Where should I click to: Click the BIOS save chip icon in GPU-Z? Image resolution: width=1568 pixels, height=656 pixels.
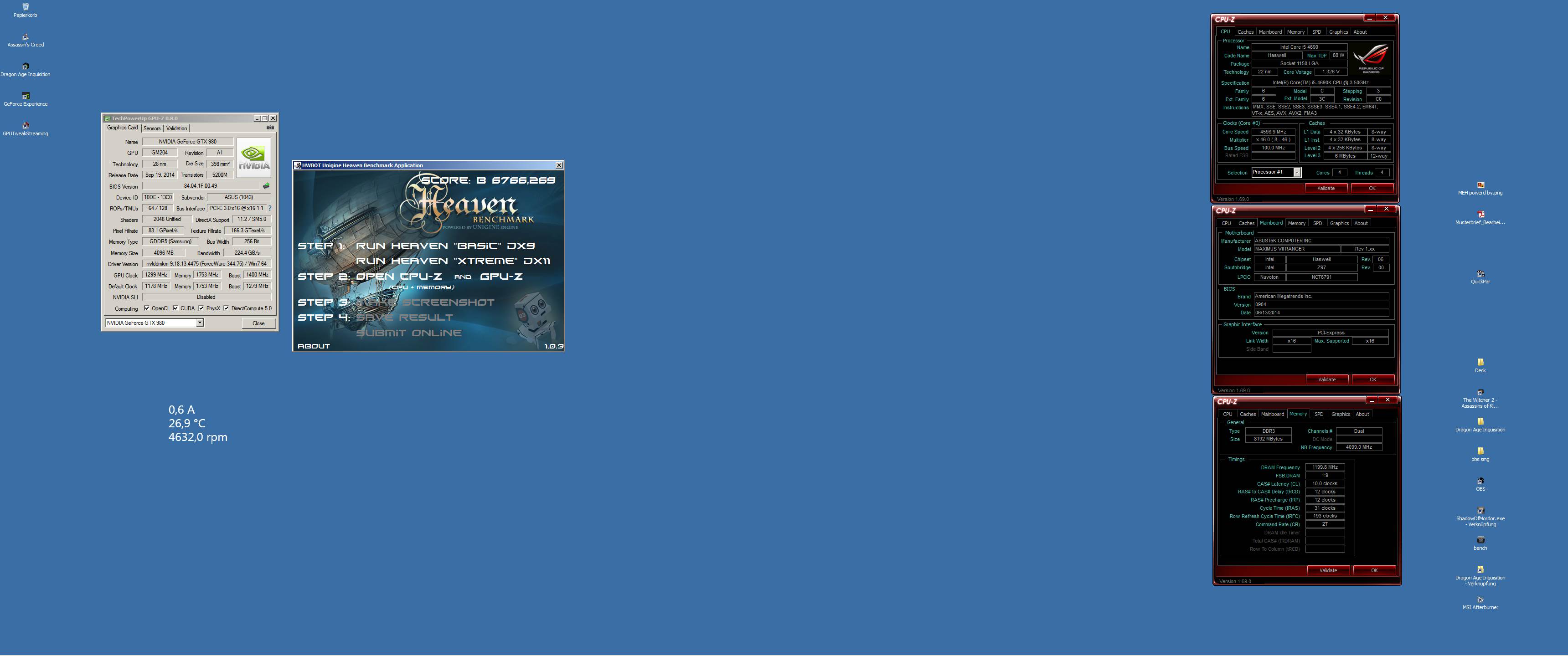click(266, 185)
